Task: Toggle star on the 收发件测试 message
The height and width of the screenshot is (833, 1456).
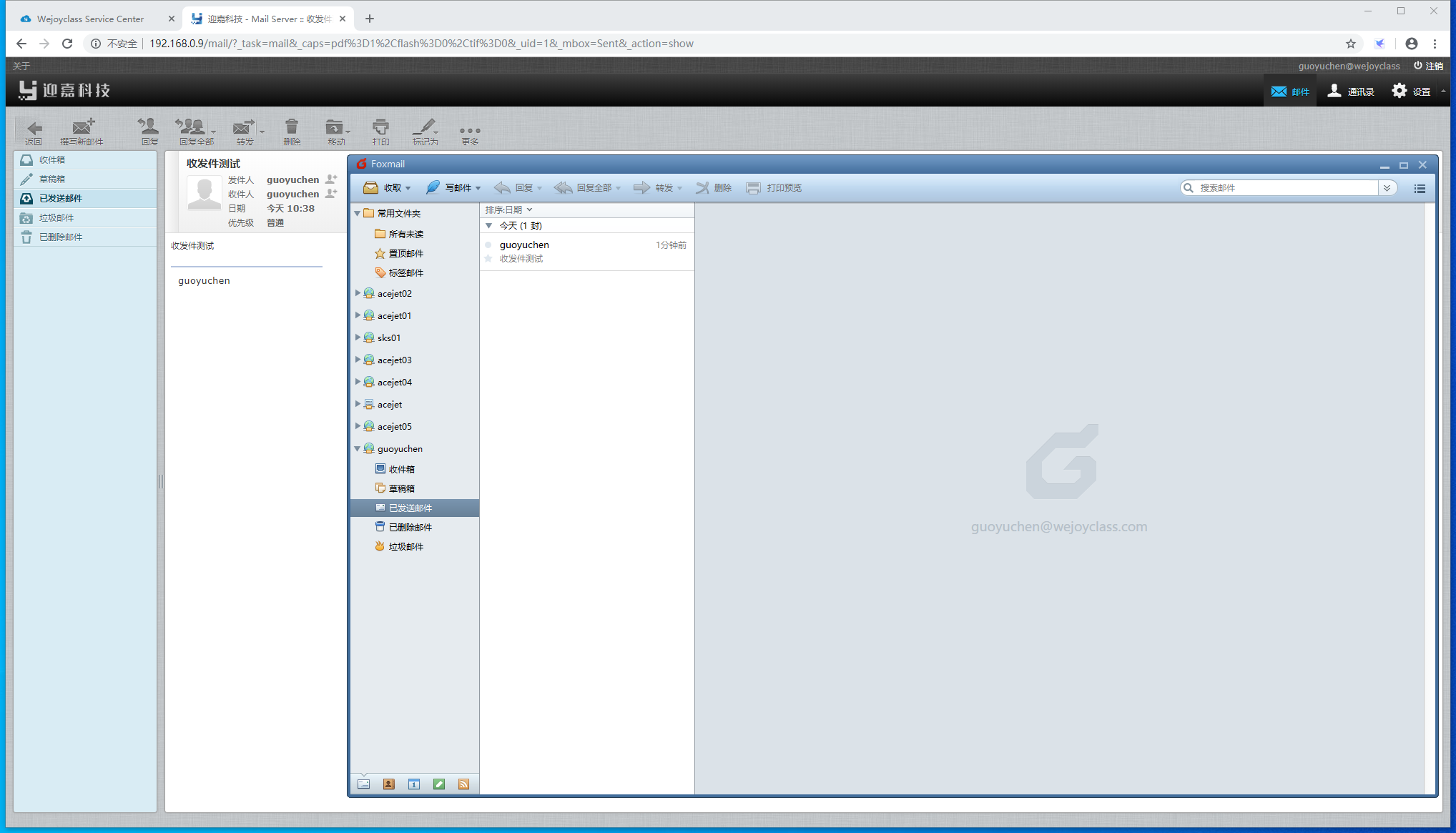Action: point(488,259)
